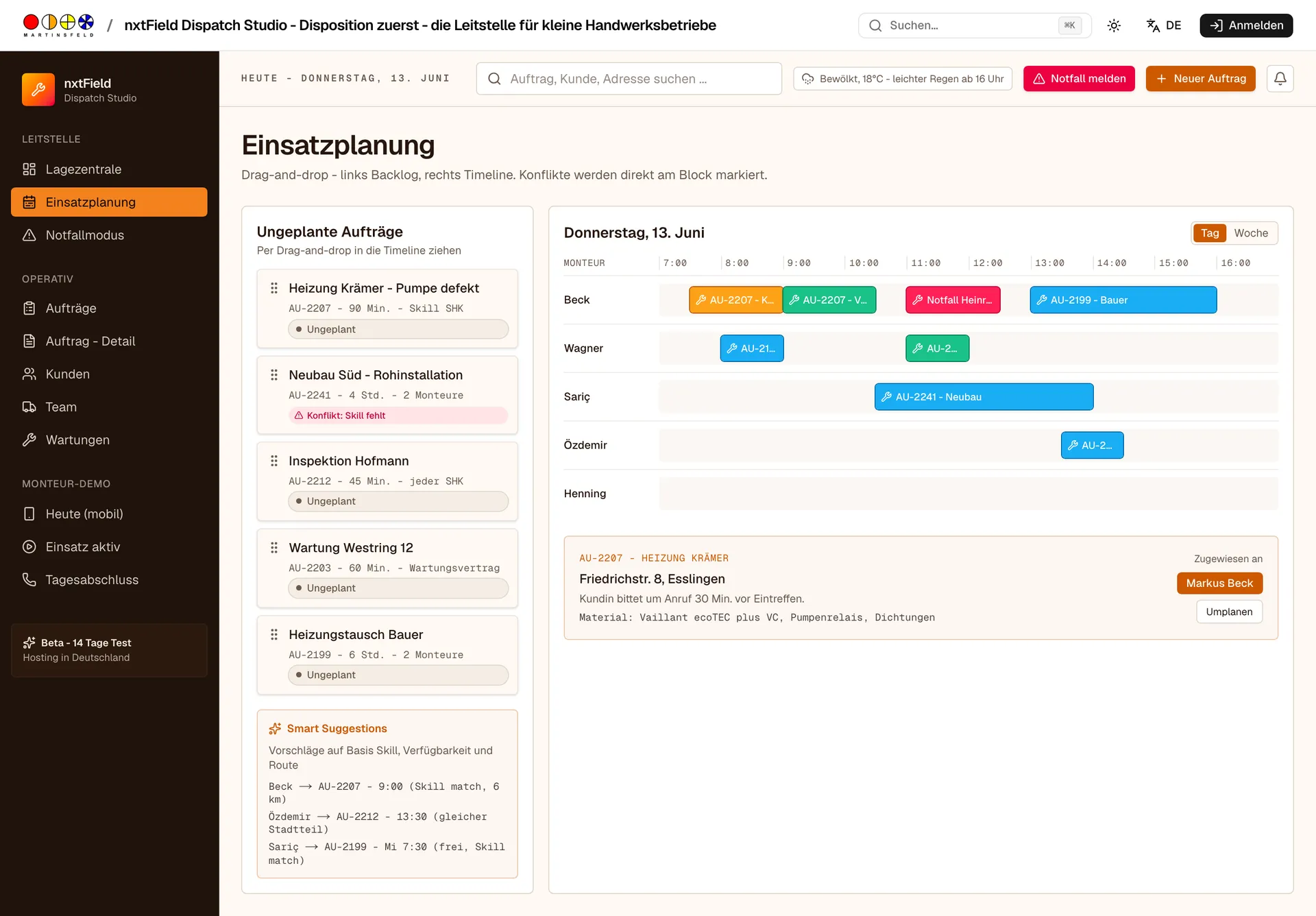Open Tagesabschluss in sidebar
This screenshot has width=1316, height=916.
pyautogui.click(x=109, y=580)
